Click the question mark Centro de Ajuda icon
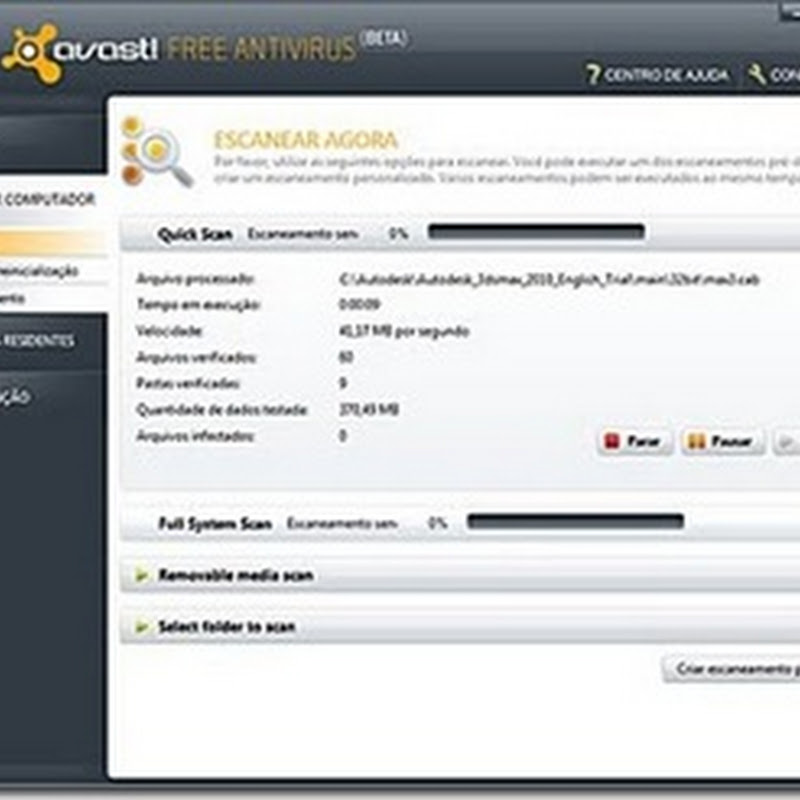The image size is (800, 800). coord(595,71)
